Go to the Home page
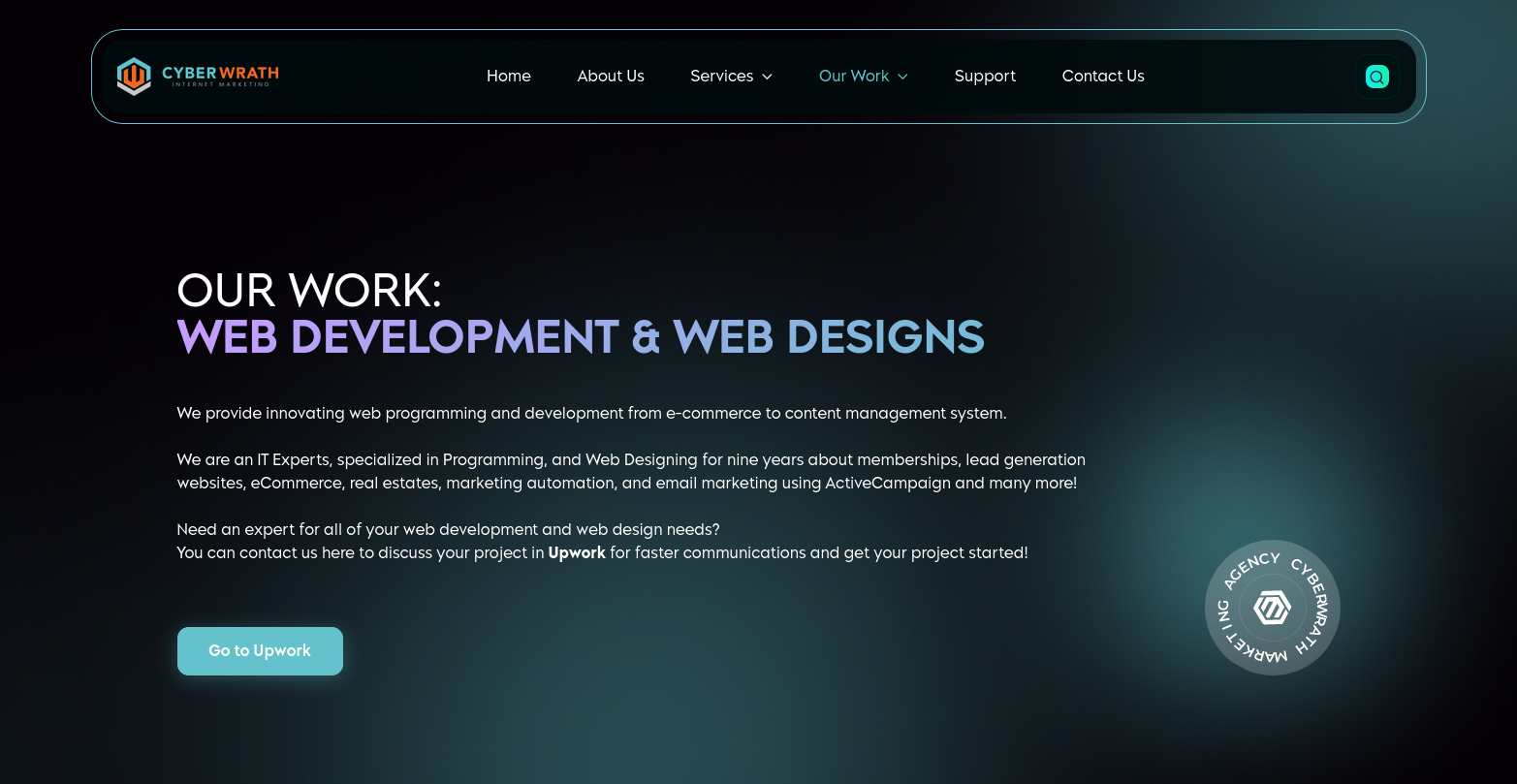This screenshot has height=784, width=1517. pos(508,77)
